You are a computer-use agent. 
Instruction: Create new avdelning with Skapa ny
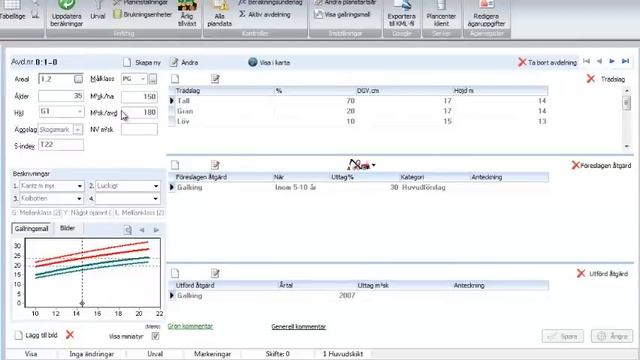tap(142, 62)
